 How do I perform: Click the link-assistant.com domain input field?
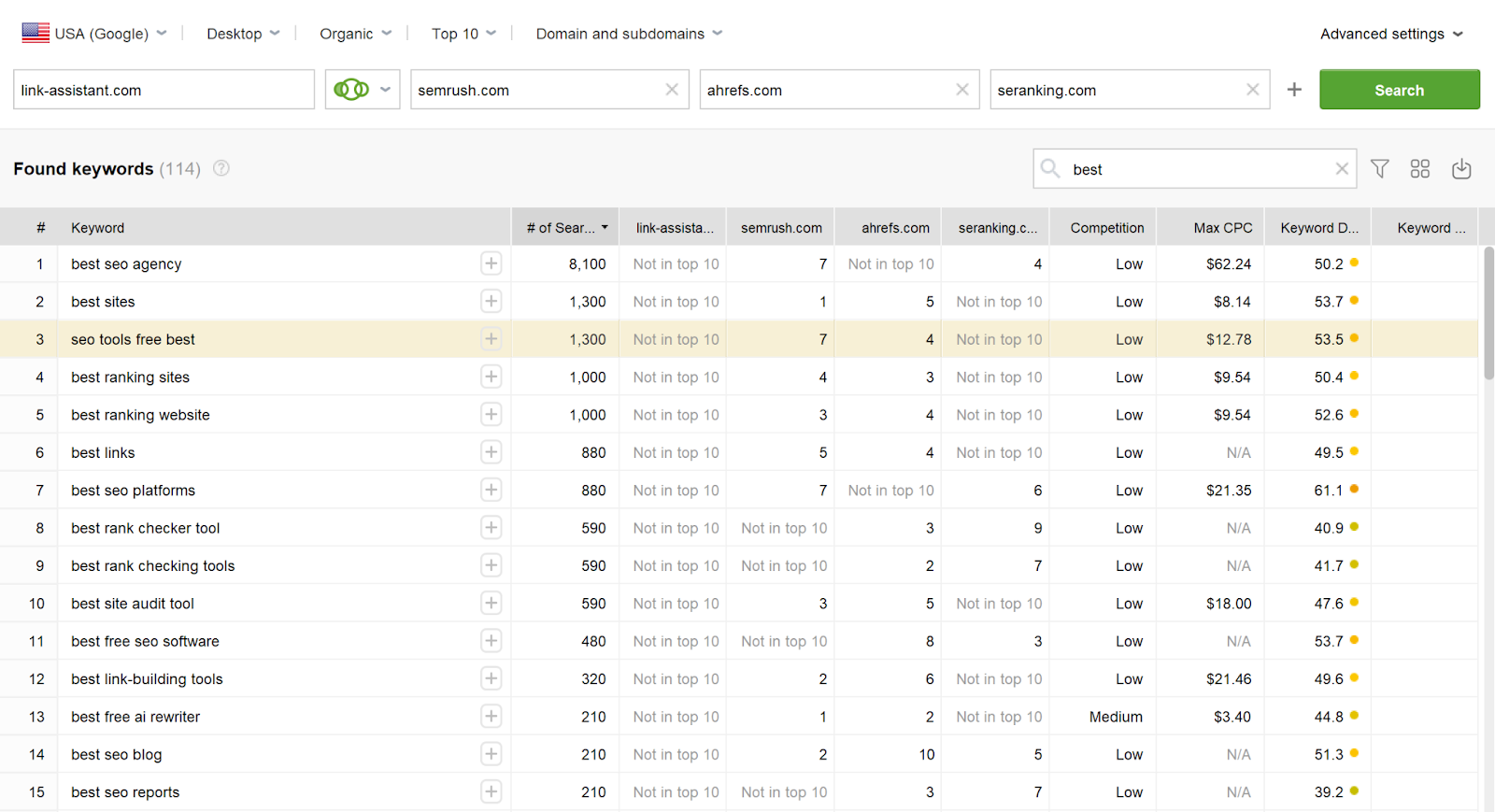pos(164,90)
